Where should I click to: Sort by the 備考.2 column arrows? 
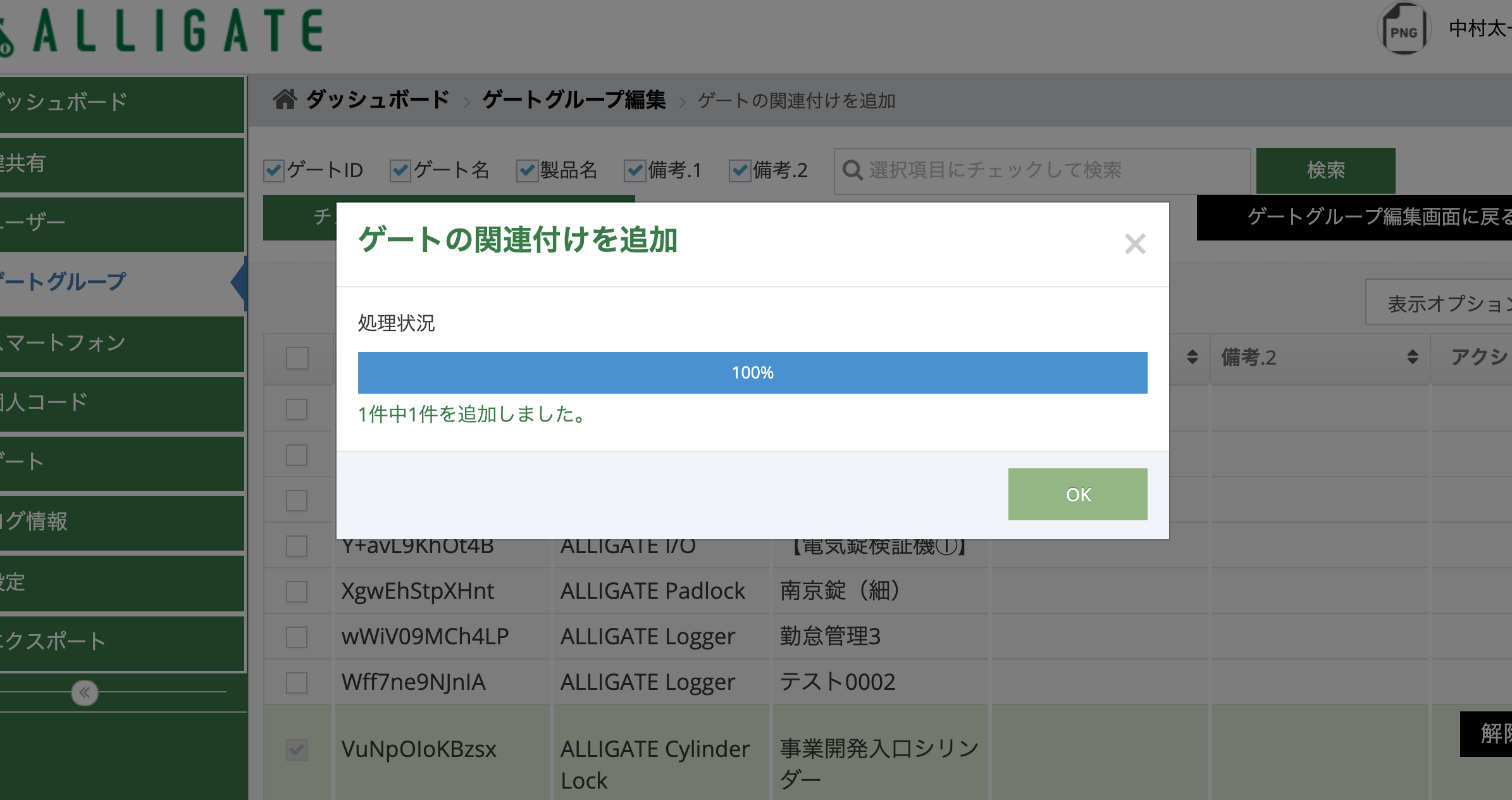click(1412, 357)
